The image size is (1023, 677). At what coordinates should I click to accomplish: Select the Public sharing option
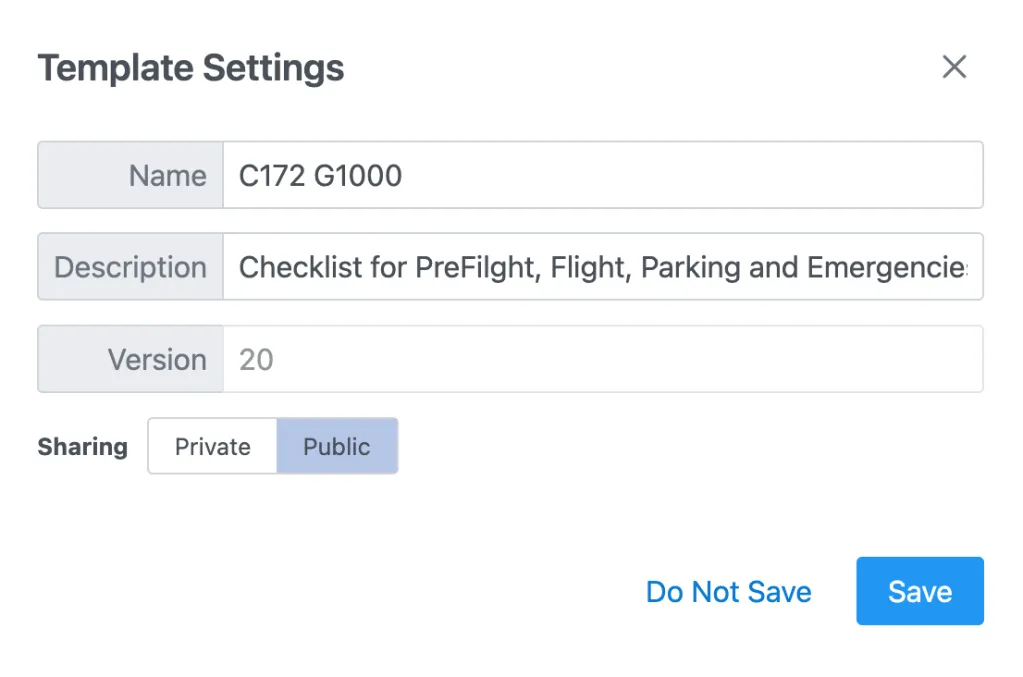tap(337, 446)
